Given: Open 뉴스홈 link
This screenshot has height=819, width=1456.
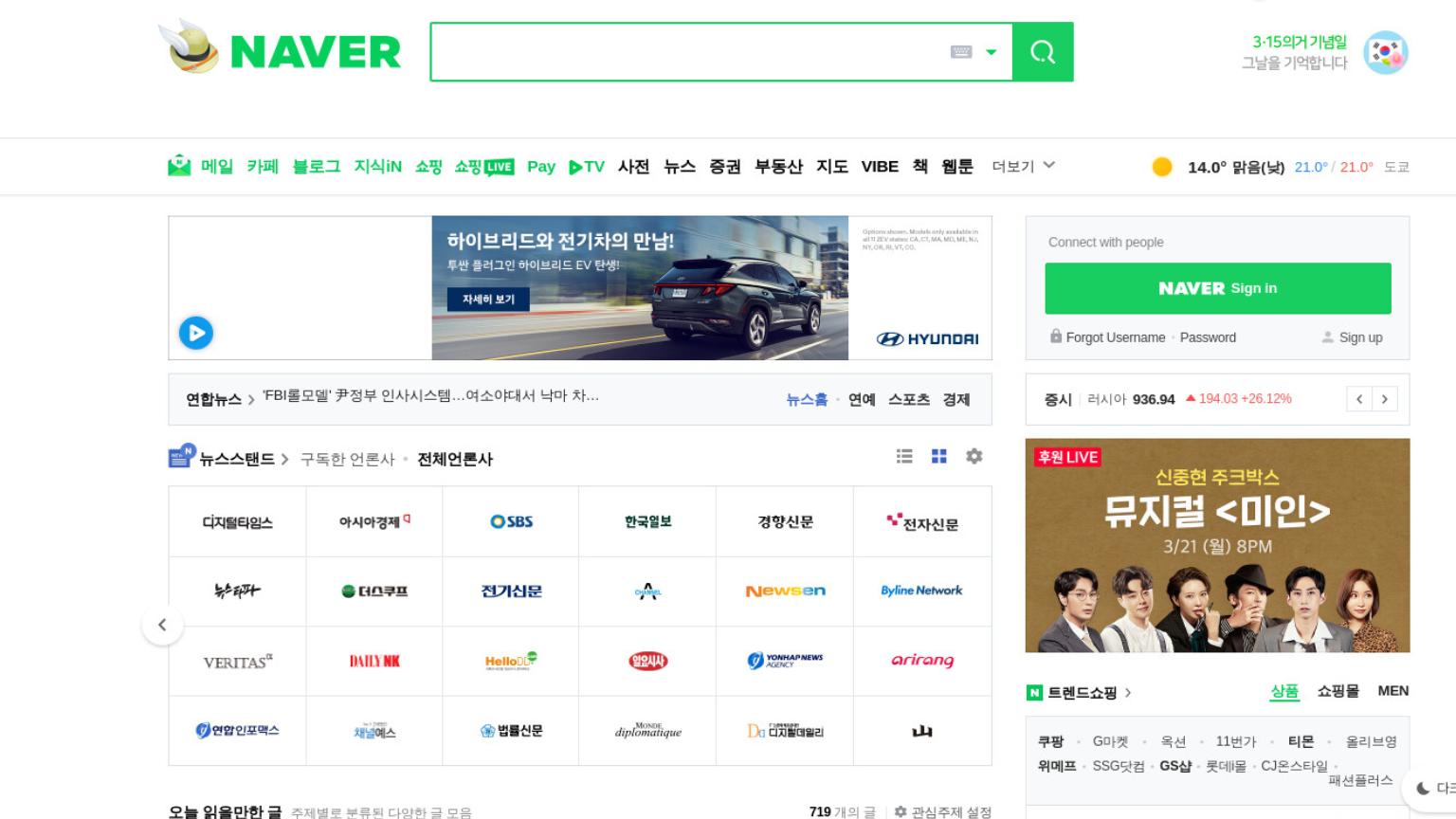Looking at the screenshot, I should click(807, 400).
